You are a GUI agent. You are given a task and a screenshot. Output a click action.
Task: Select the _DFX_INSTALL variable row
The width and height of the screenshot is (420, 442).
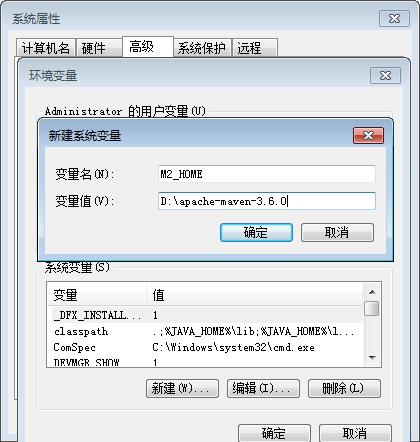click(x=206, y=315)
